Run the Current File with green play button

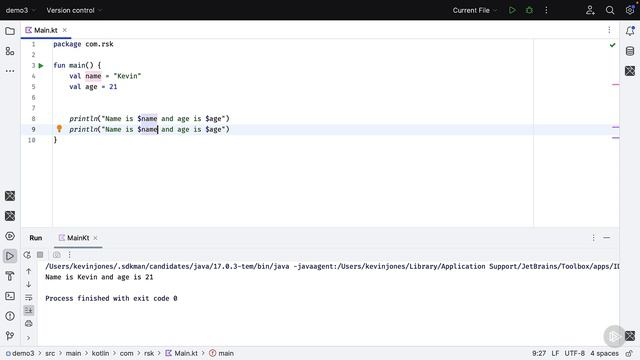click(512, 10)
